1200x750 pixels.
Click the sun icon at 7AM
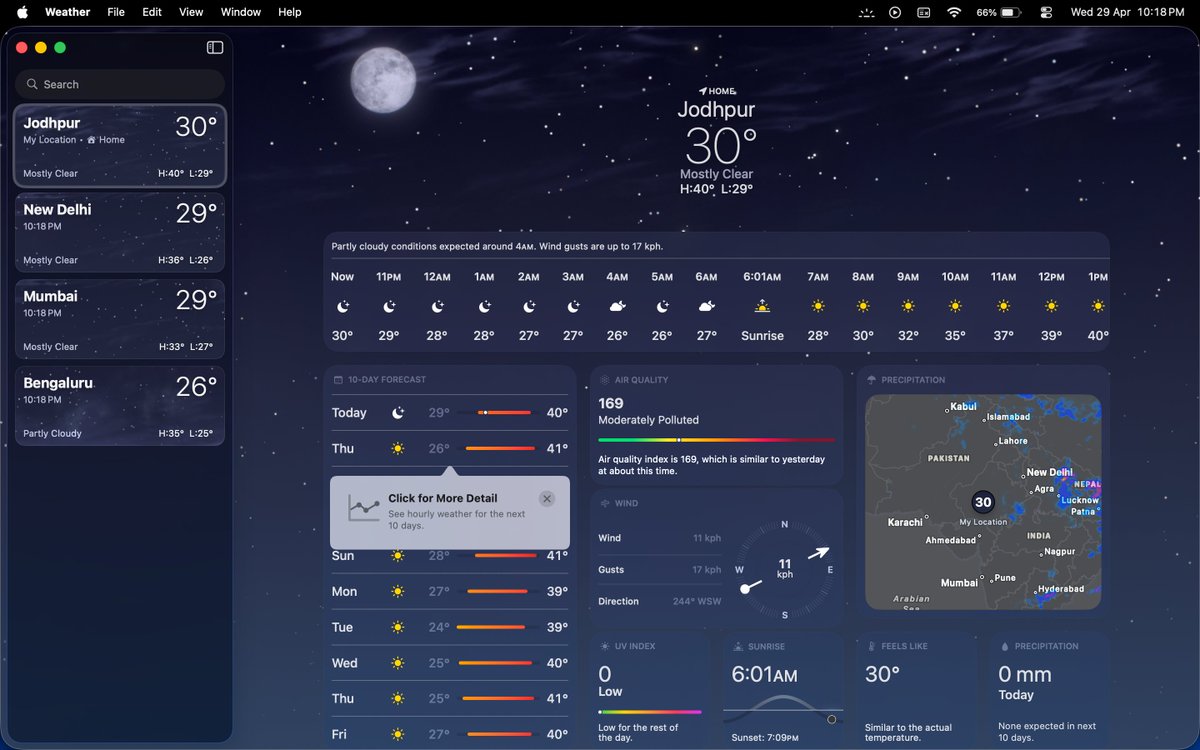coord(818,306)
